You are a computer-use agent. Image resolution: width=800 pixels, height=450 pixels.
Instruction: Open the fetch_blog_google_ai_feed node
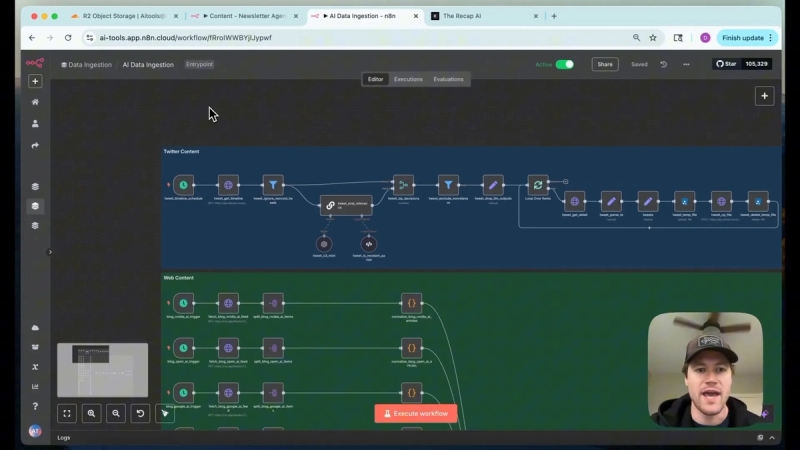228,393
